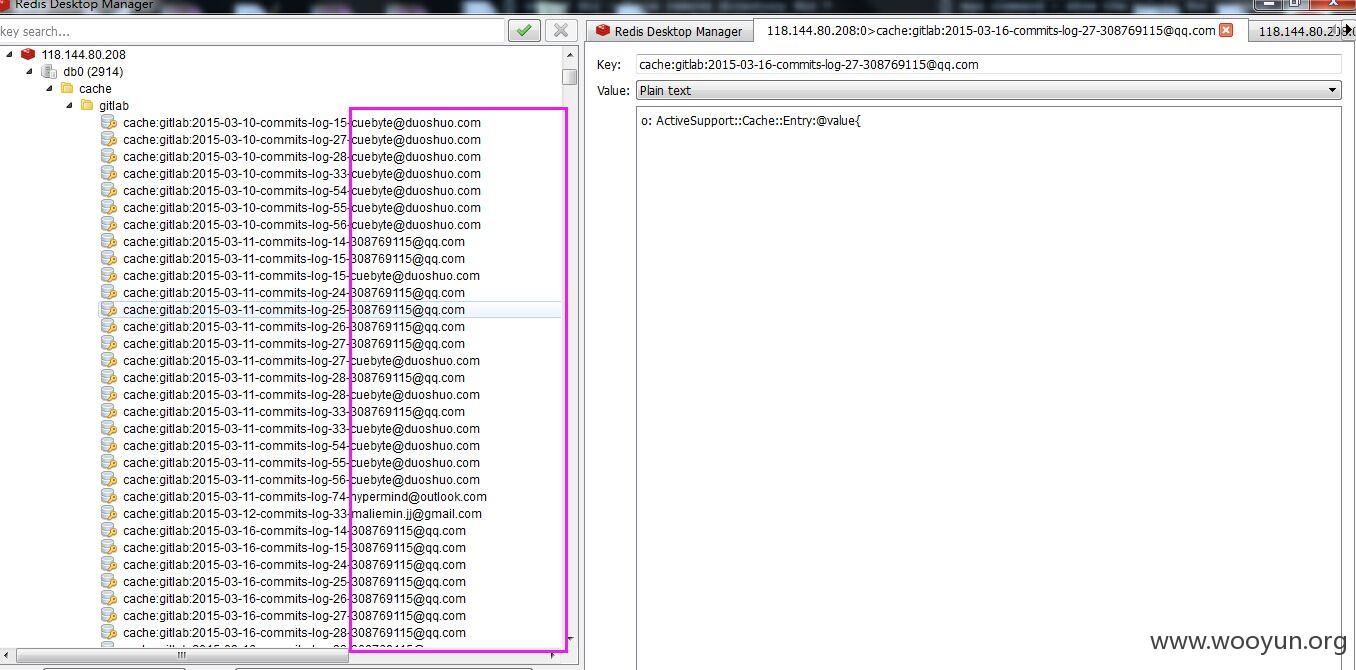Click the key icon of 2015-03-16-commits-log-14 entry
Viewport: 1356px width, 670px height.
pyautogui.click(x=109, y=530)
